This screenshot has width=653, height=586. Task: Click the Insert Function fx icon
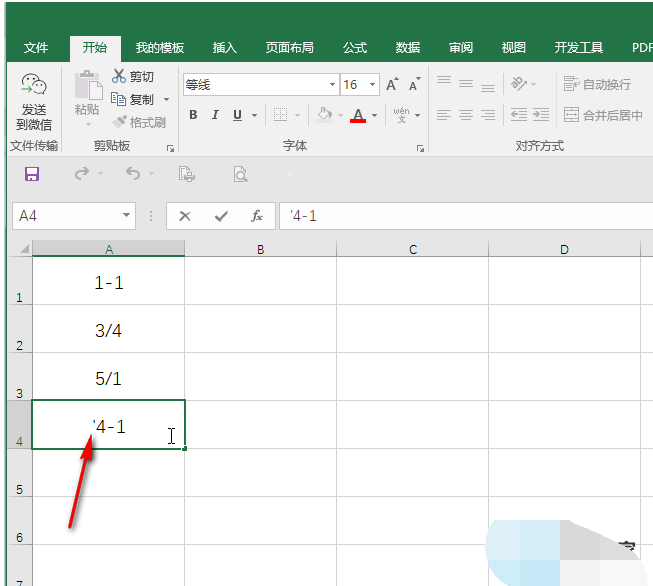[x=257, y=215]
